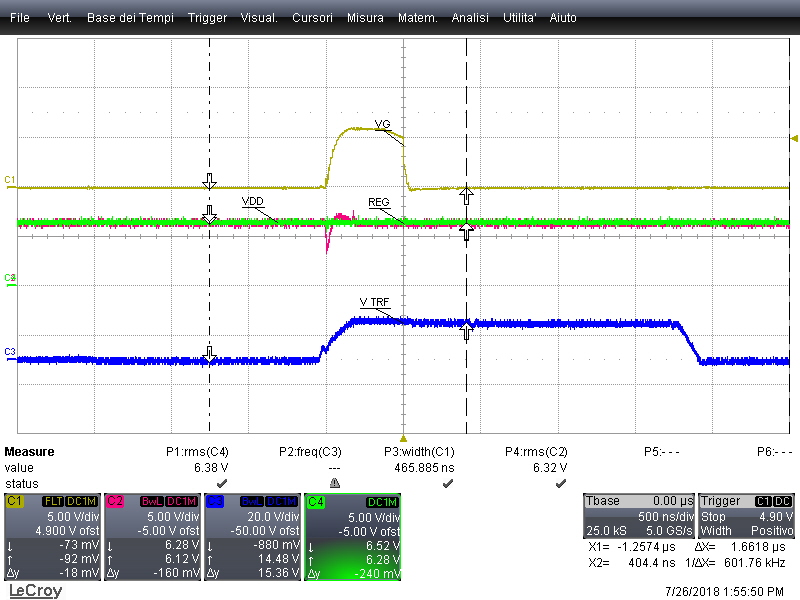Click the date and time stamp
This screenshot has height=600, width=800.
[x=724, y=591]
